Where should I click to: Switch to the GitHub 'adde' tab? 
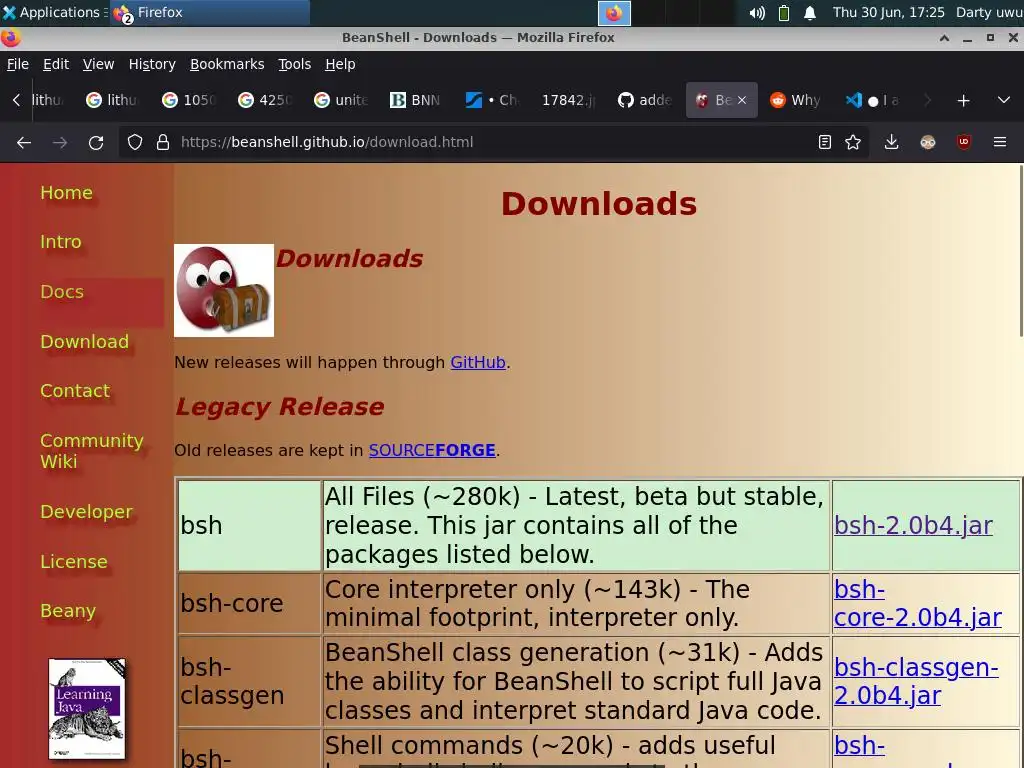click(x=645, y=101)
